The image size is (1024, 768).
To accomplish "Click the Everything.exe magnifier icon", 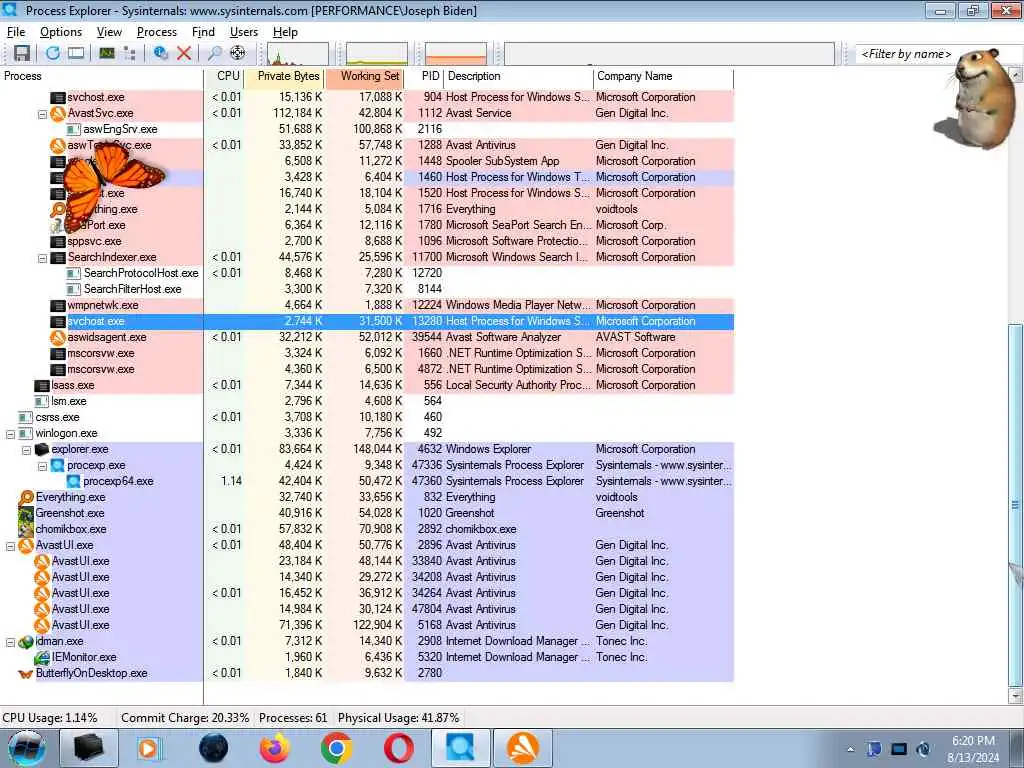I will 26,498.
